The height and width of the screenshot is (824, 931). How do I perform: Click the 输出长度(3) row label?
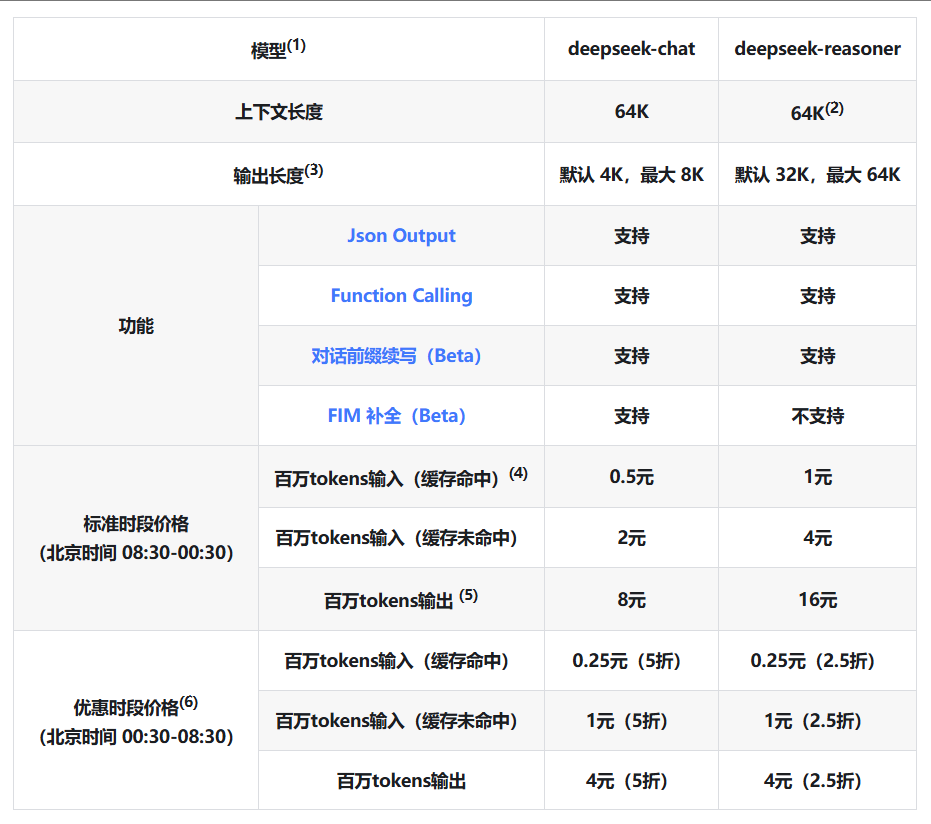278,175
